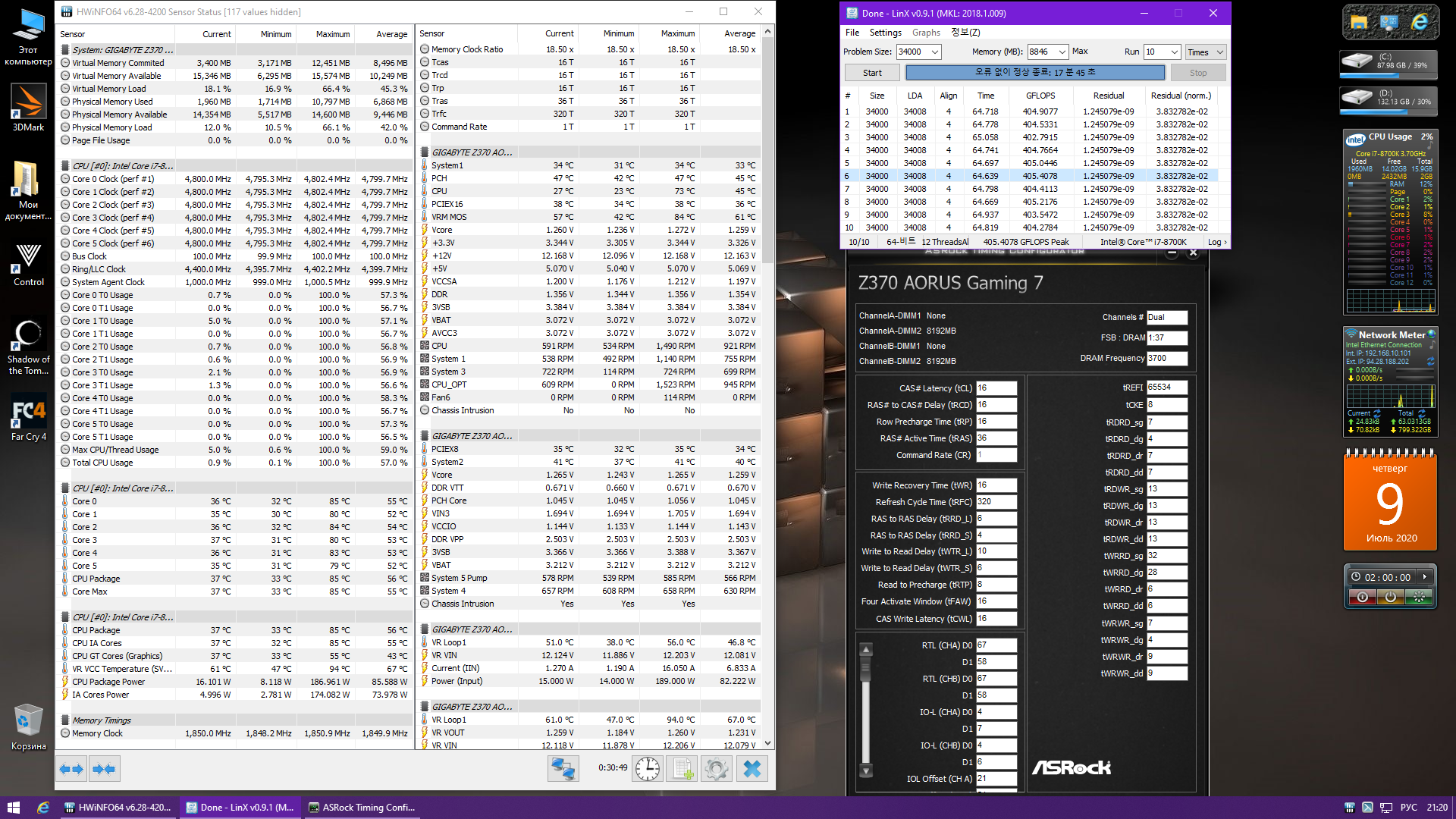Click the HWiNFO clock reset icon
The height and width of the screenshot is (819, 1456).
647,769
